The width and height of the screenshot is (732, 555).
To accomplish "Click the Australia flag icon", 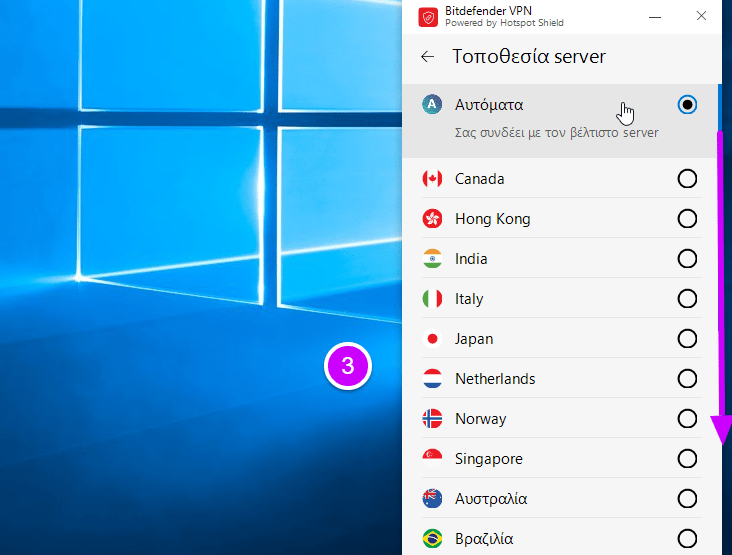I will (432, 499).
